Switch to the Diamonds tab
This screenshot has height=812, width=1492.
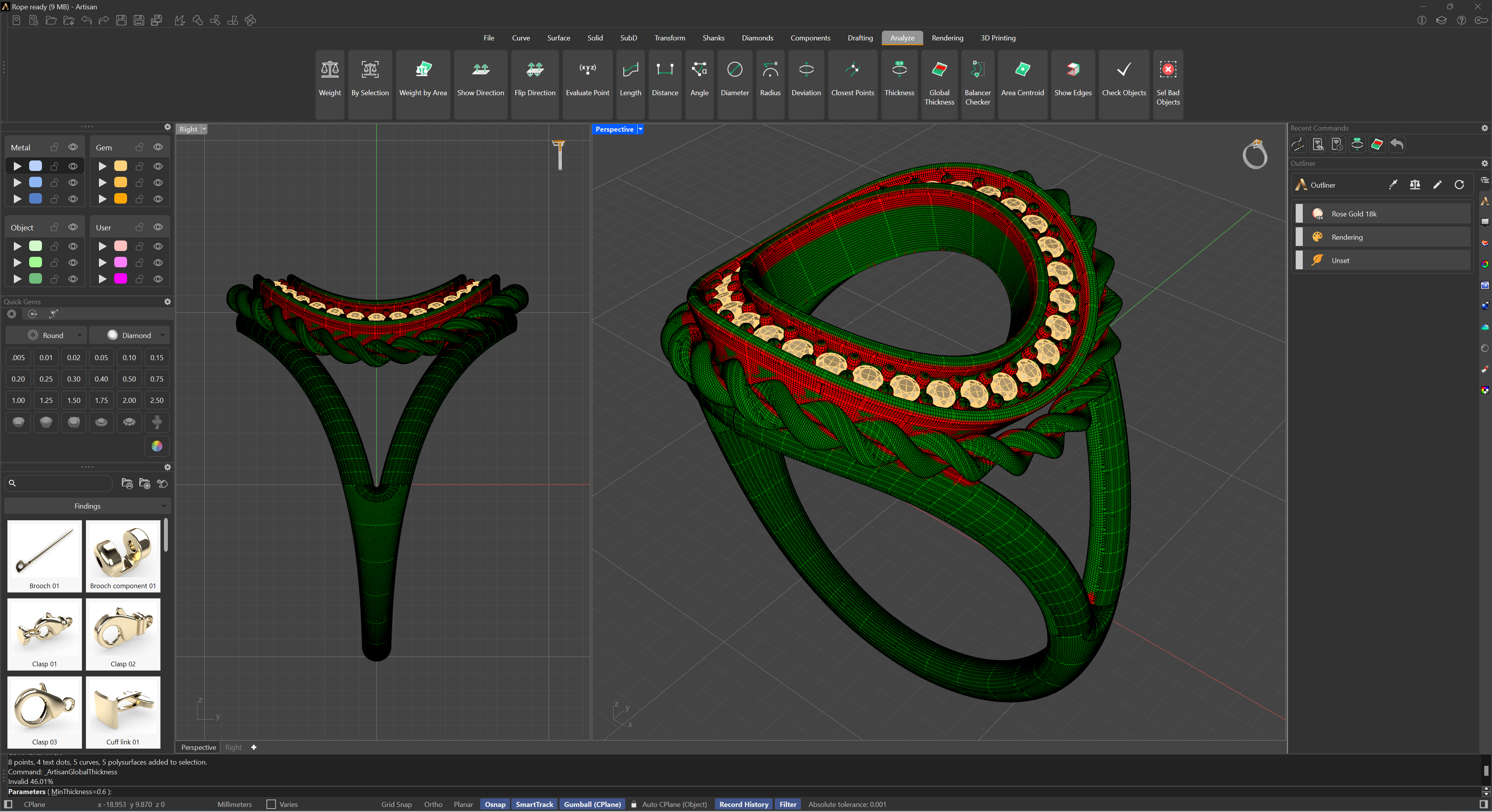757,38
